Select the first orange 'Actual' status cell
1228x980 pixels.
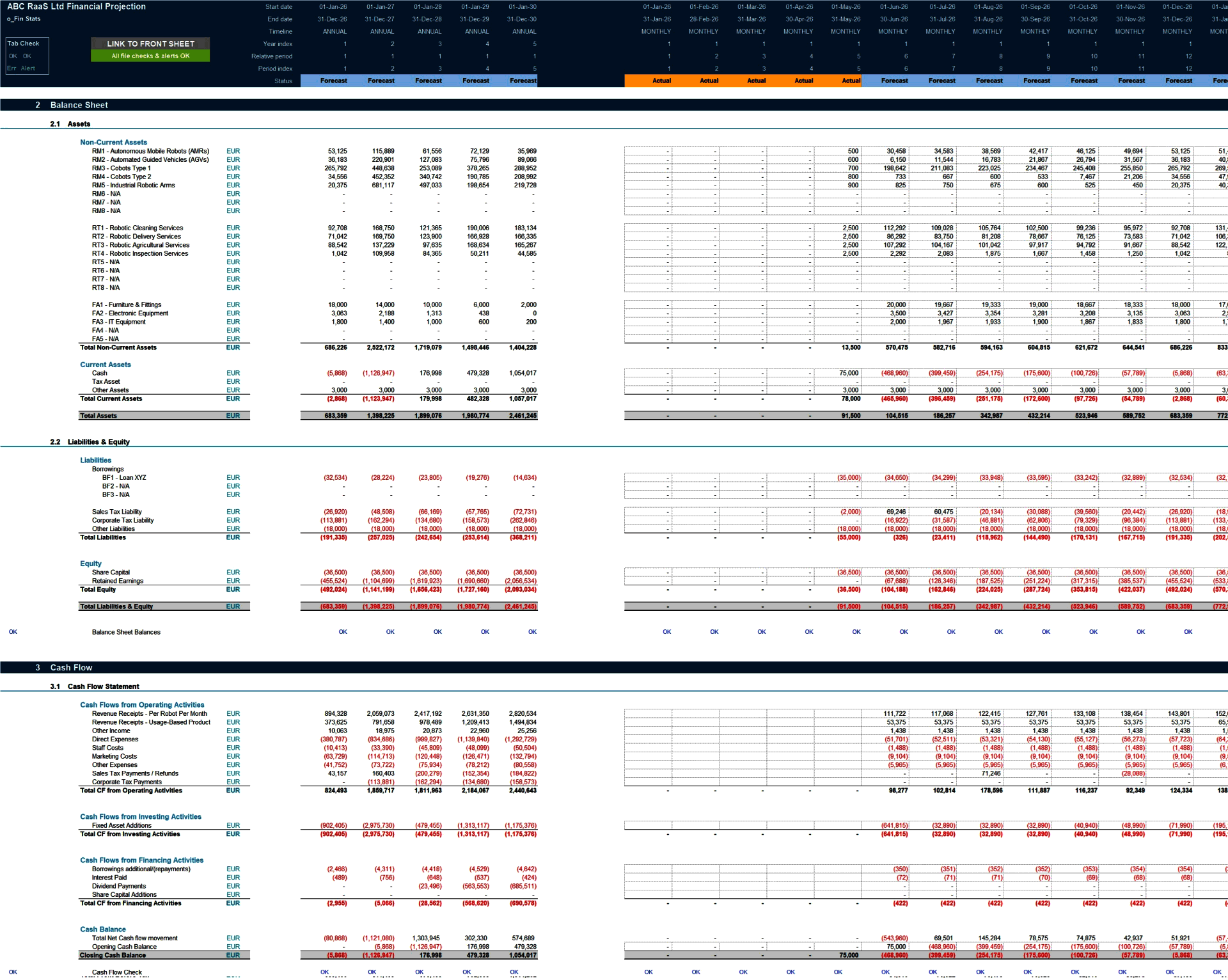662,81
